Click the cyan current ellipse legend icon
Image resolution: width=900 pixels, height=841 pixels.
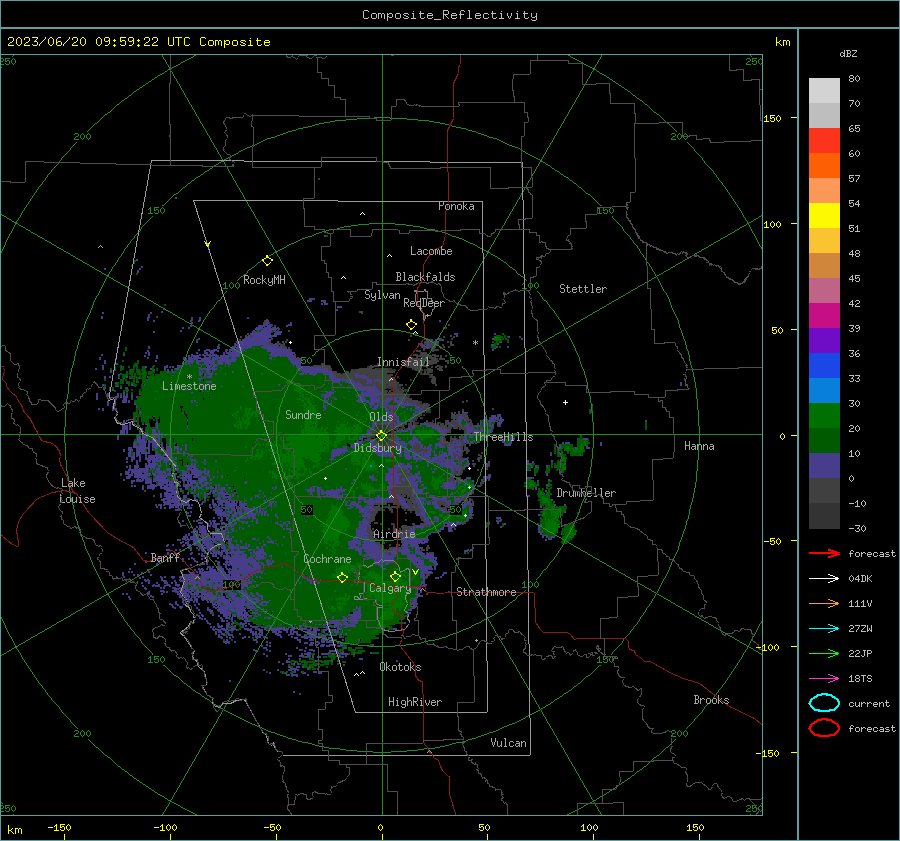[x=824, y=703]
